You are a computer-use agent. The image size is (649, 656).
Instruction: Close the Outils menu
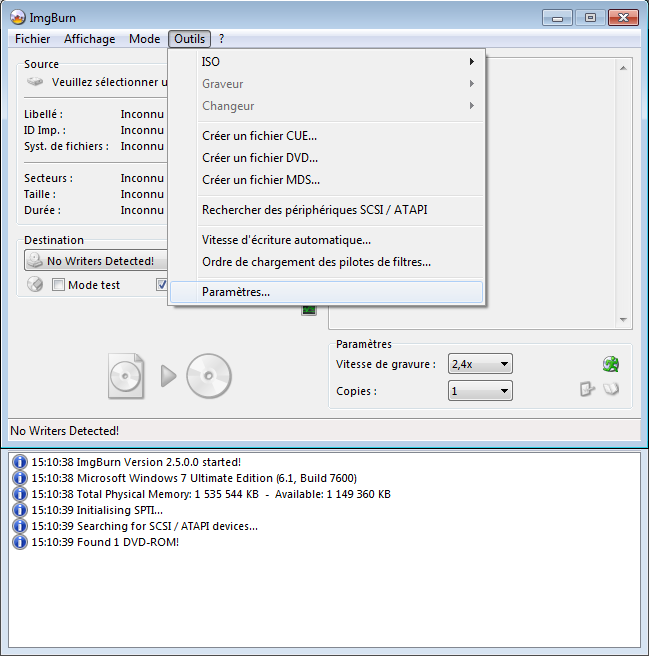pyautogui.click(x=190, y=39)
